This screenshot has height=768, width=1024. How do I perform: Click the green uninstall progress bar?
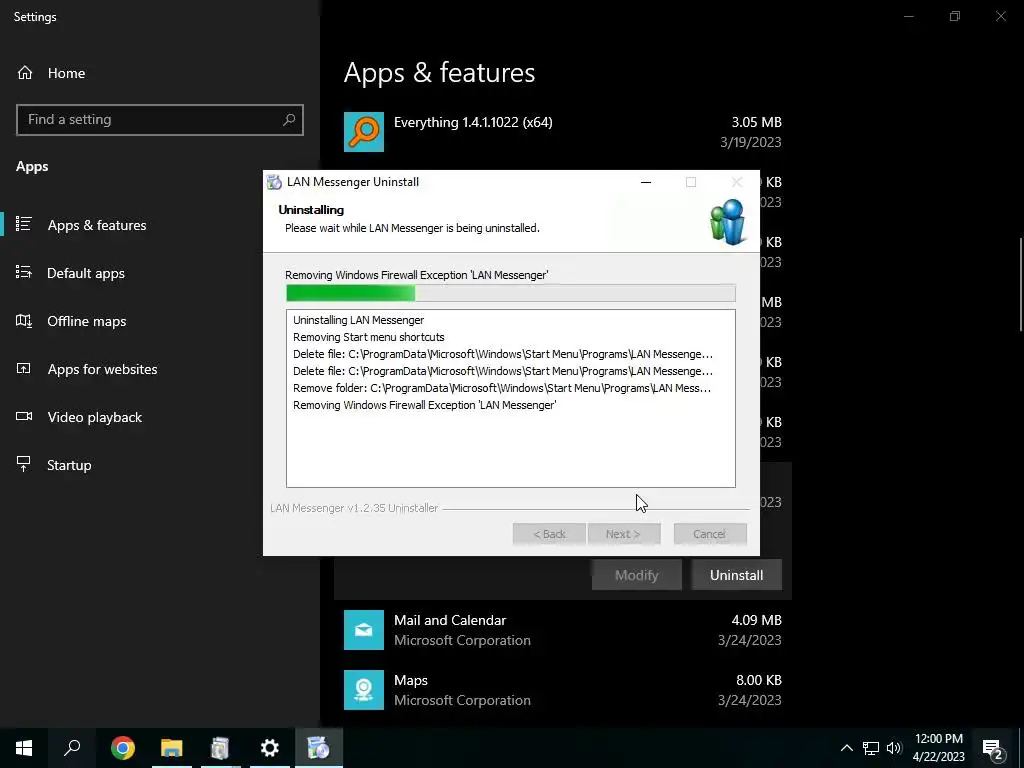511,293
